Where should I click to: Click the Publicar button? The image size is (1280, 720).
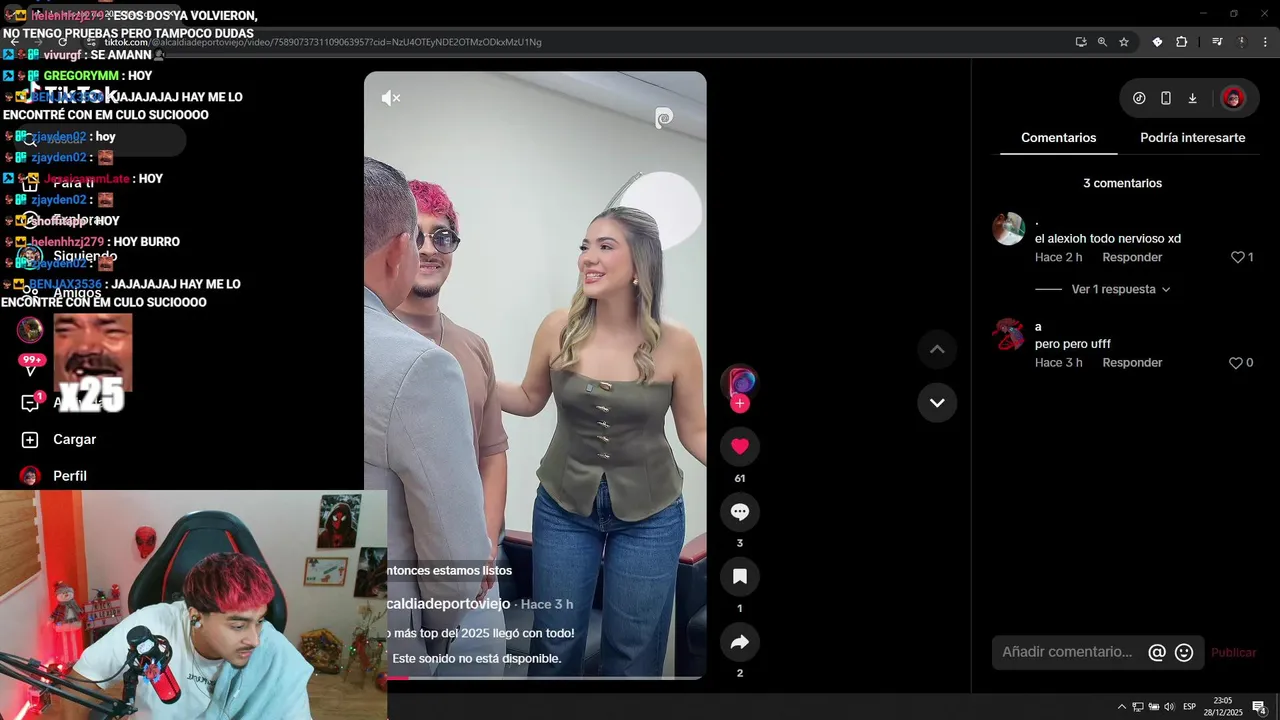[1233, 653]
